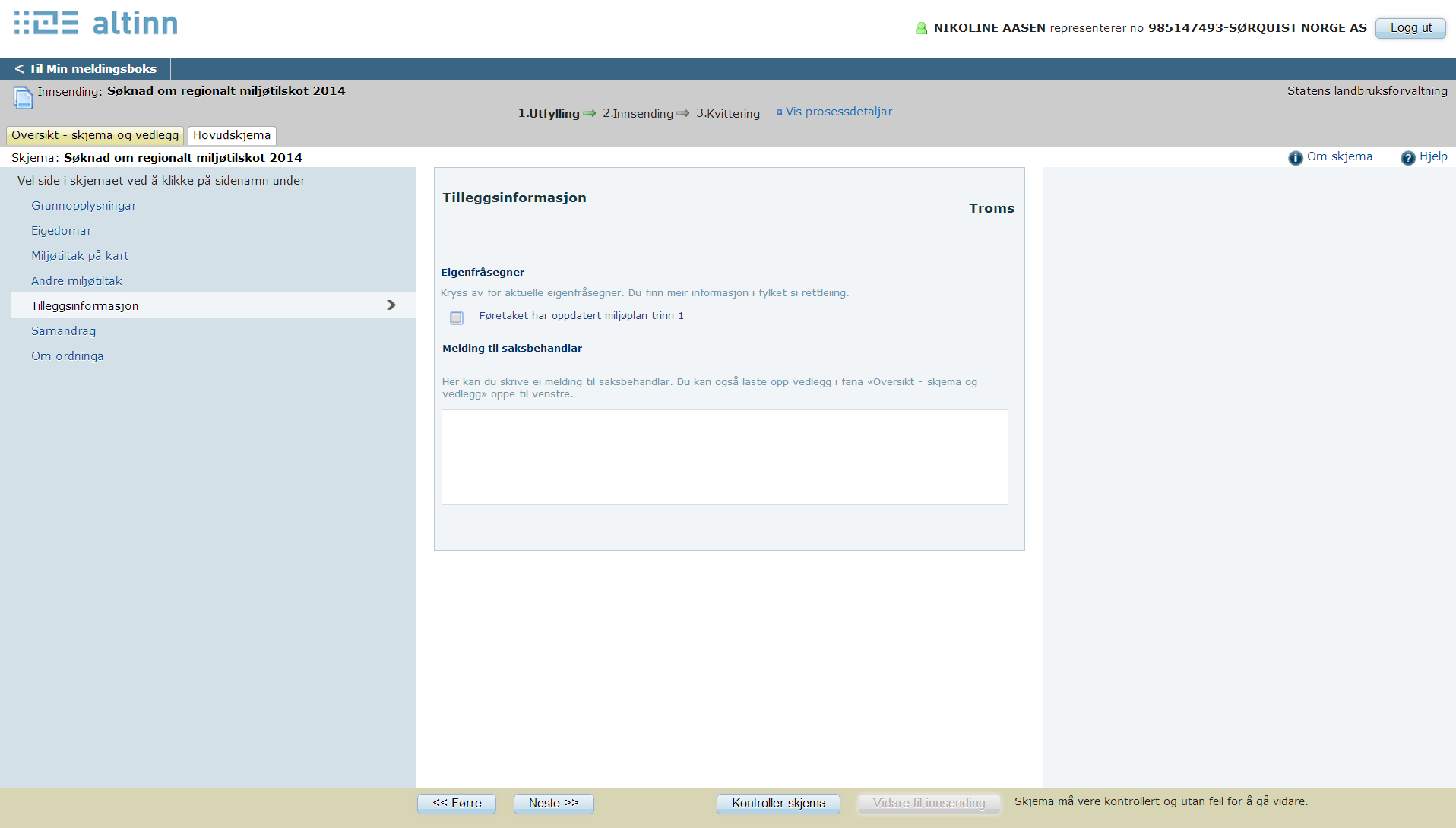
Task: Click the small square icon before Vis prosessdetaljar
Action: (779, 112)
